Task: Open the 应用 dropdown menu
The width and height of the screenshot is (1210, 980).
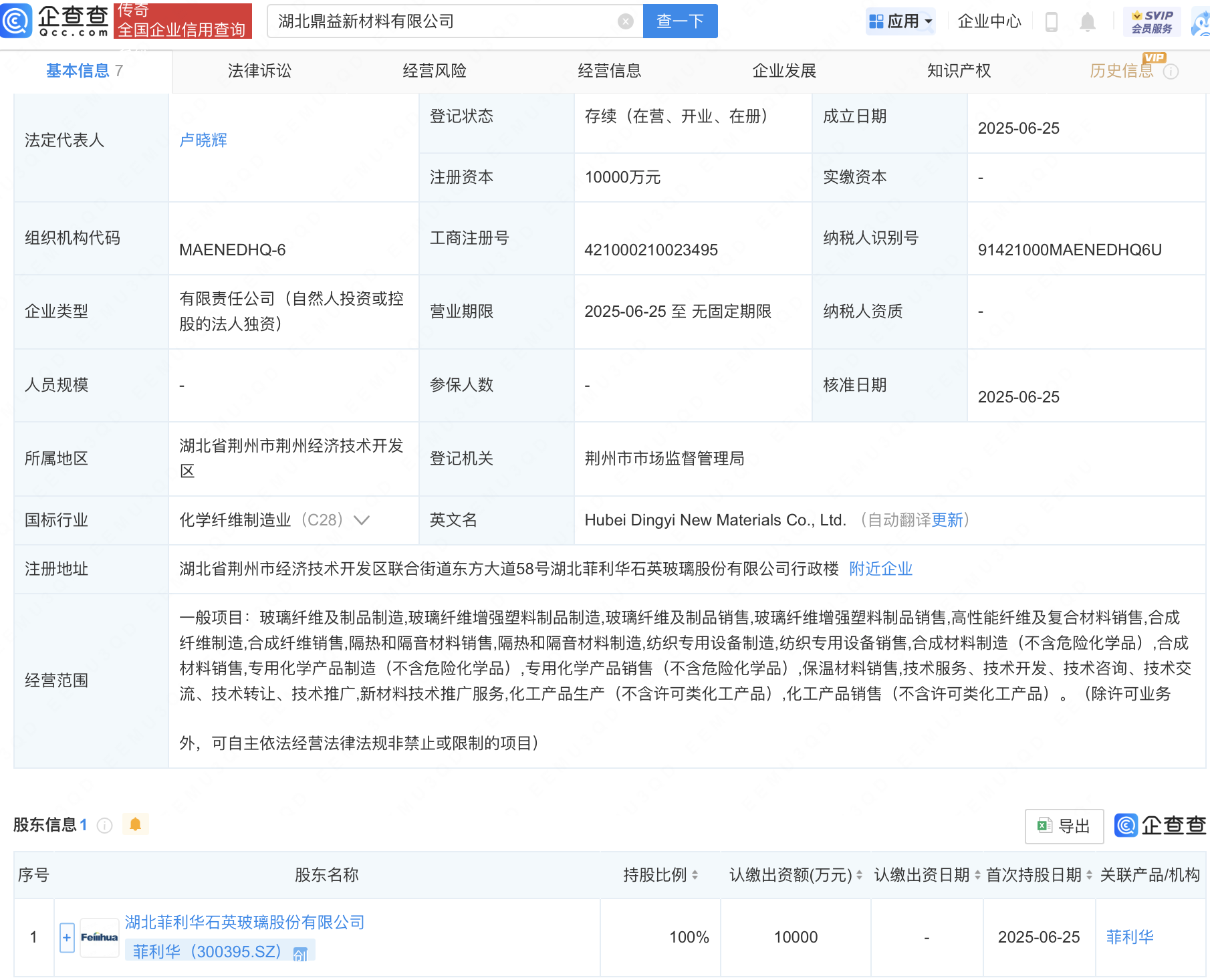Action: pyautogui.click(x=900, y=21)
